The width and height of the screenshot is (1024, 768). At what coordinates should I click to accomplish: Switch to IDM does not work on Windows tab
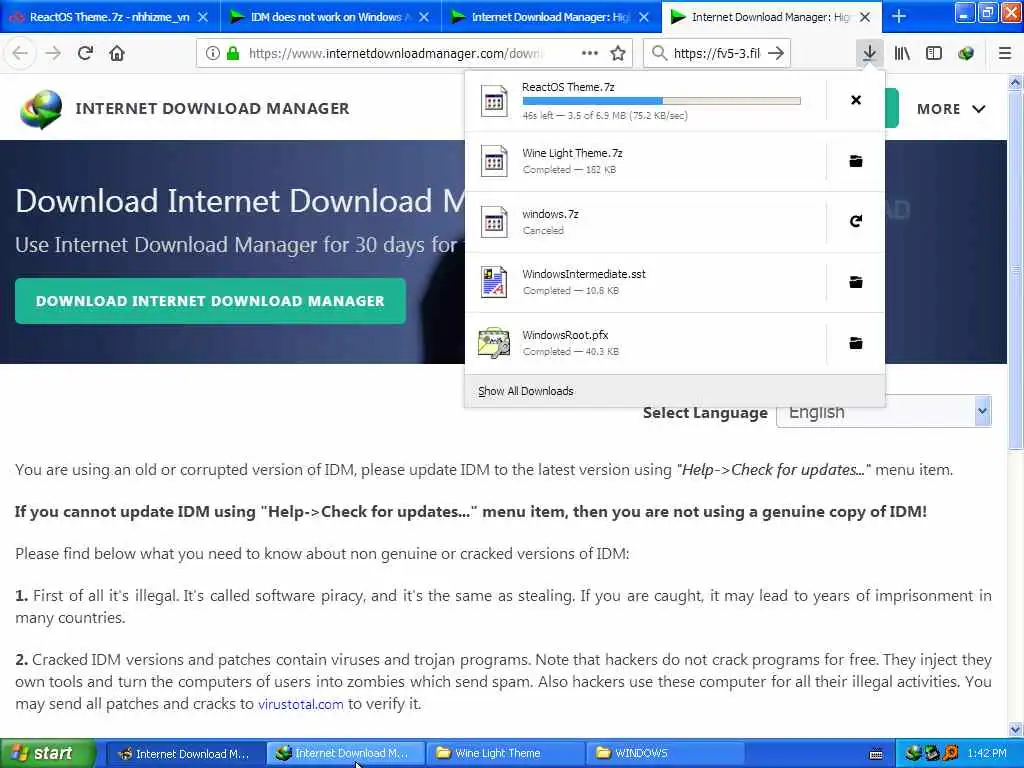[330, 17]
